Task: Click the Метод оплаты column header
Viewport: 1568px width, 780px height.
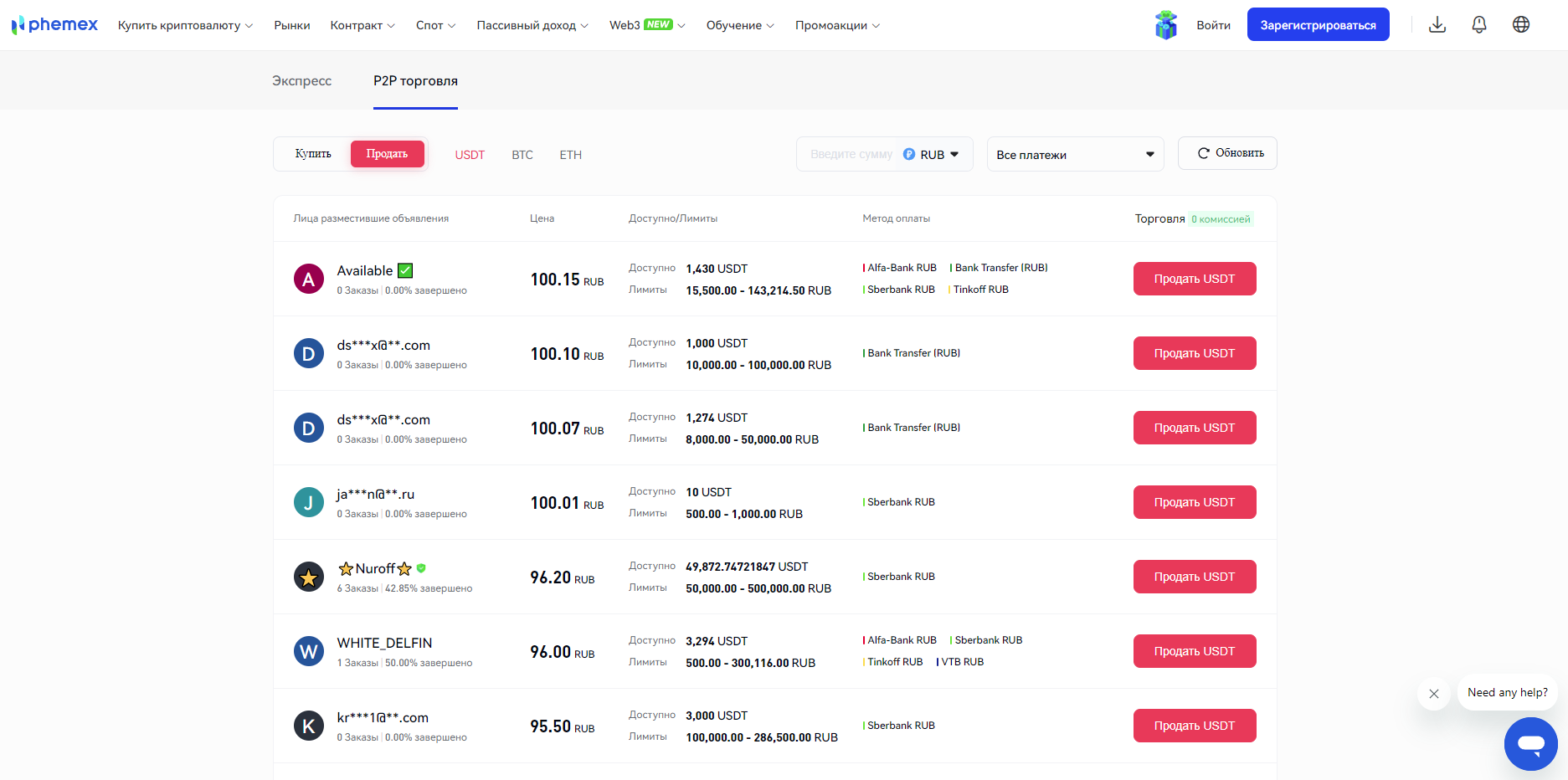Action: (x=896, y=218)
